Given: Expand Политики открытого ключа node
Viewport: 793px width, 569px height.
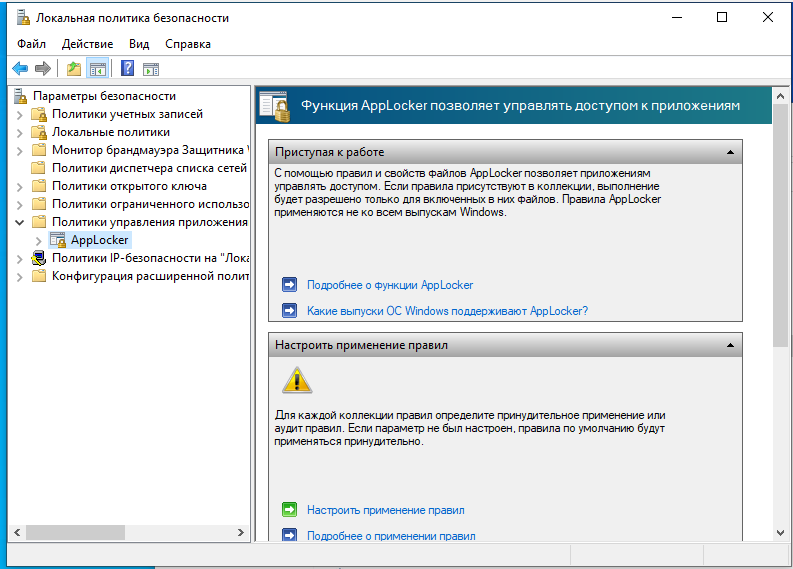Looking at the screenshot, I should point(19,187).
